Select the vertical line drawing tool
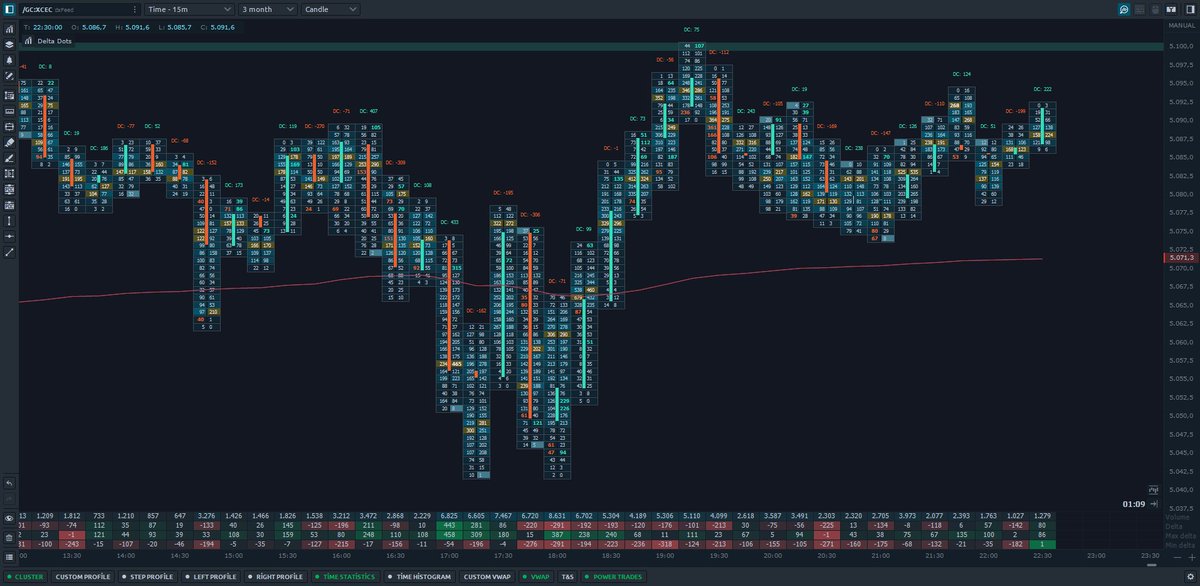Screen dimensions: 1200x586 pos(9,220)
